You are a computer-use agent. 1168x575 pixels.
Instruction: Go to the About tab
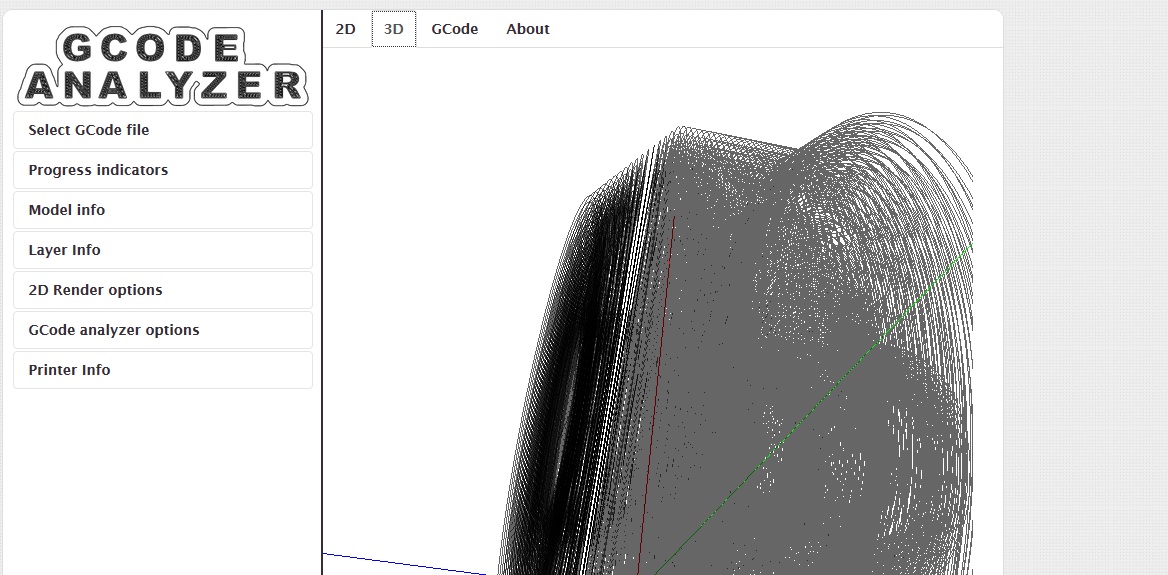pyautogui.click(x=527, y=29)
